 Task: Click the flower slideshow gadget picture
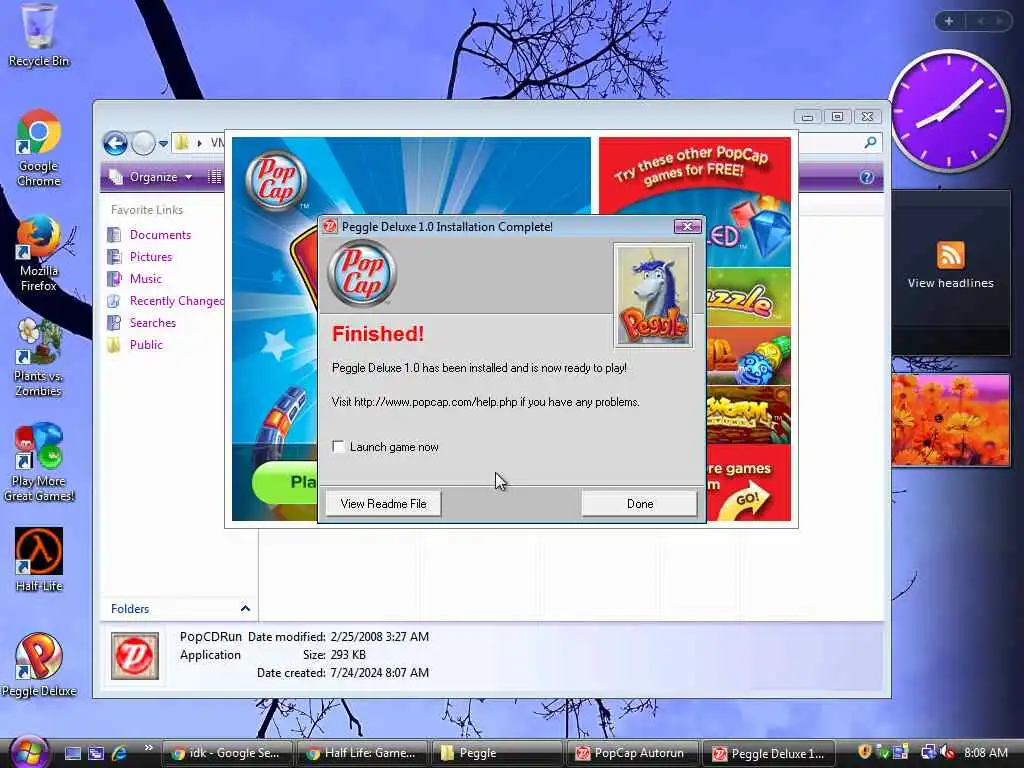point(950,420)
